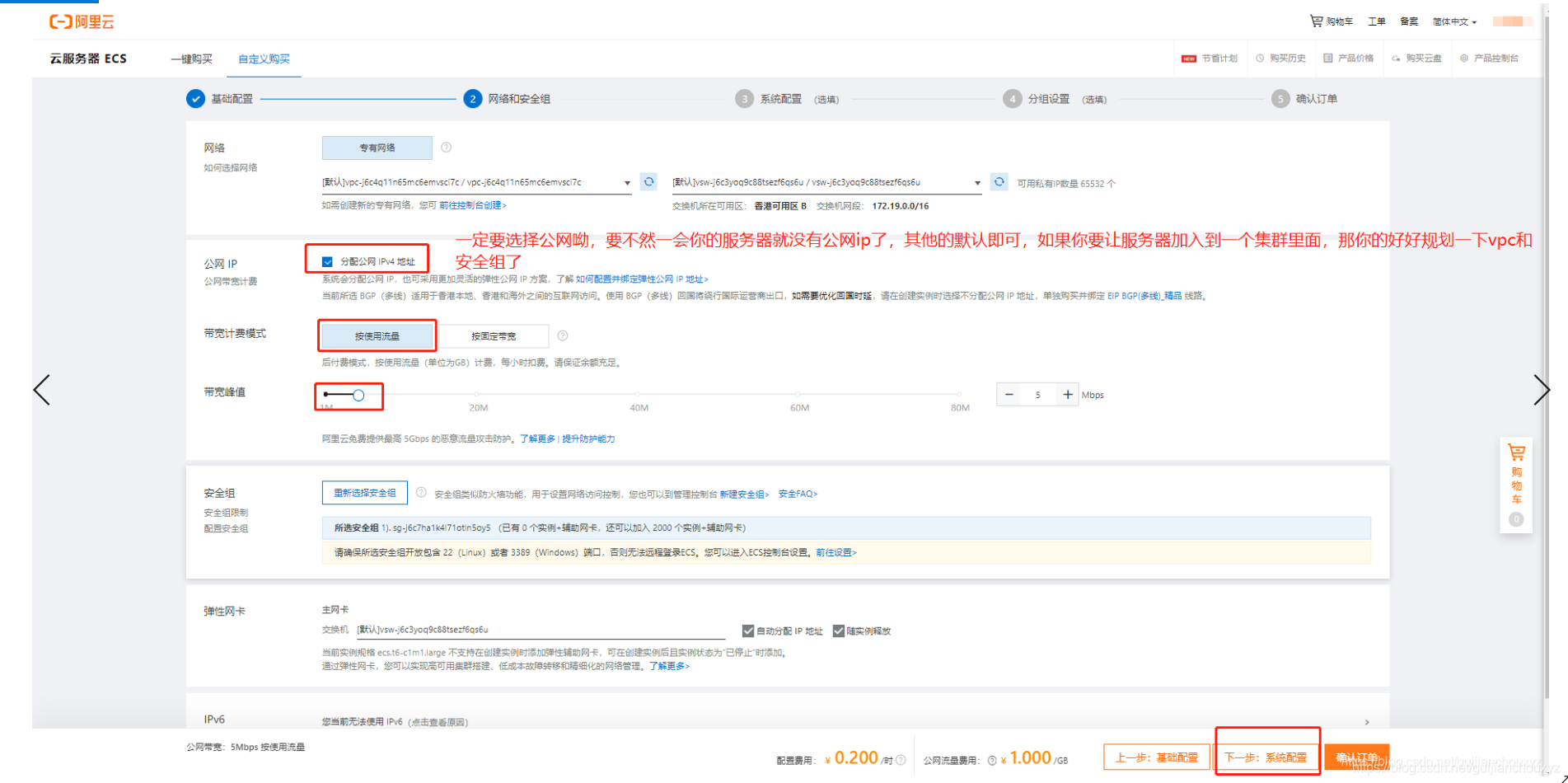Open 提升防护能力 link

pyautogui.click(x=588, y=438)
